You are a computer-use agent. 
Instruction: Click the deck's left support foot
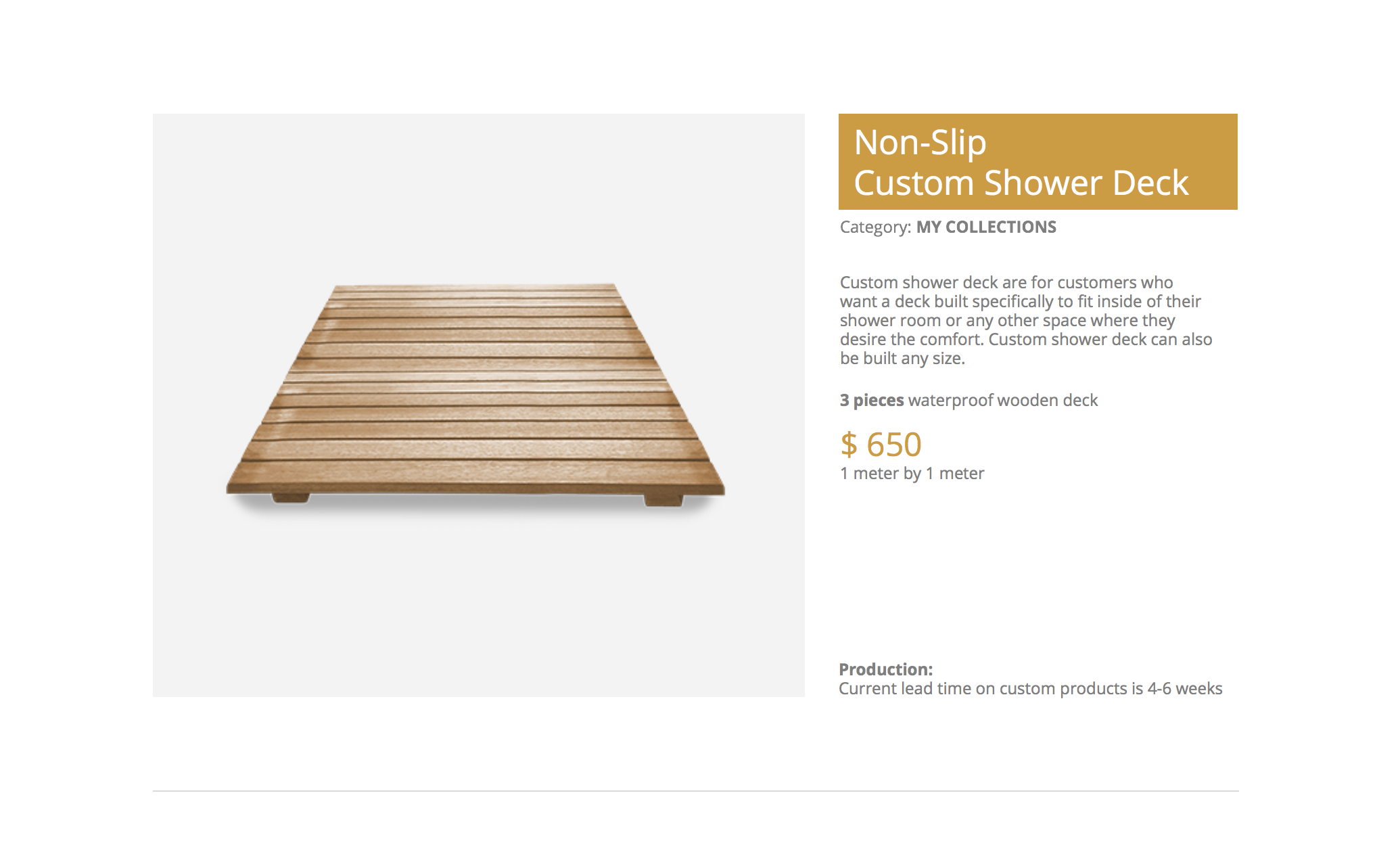pyautogui.click(x=291, y=498)
